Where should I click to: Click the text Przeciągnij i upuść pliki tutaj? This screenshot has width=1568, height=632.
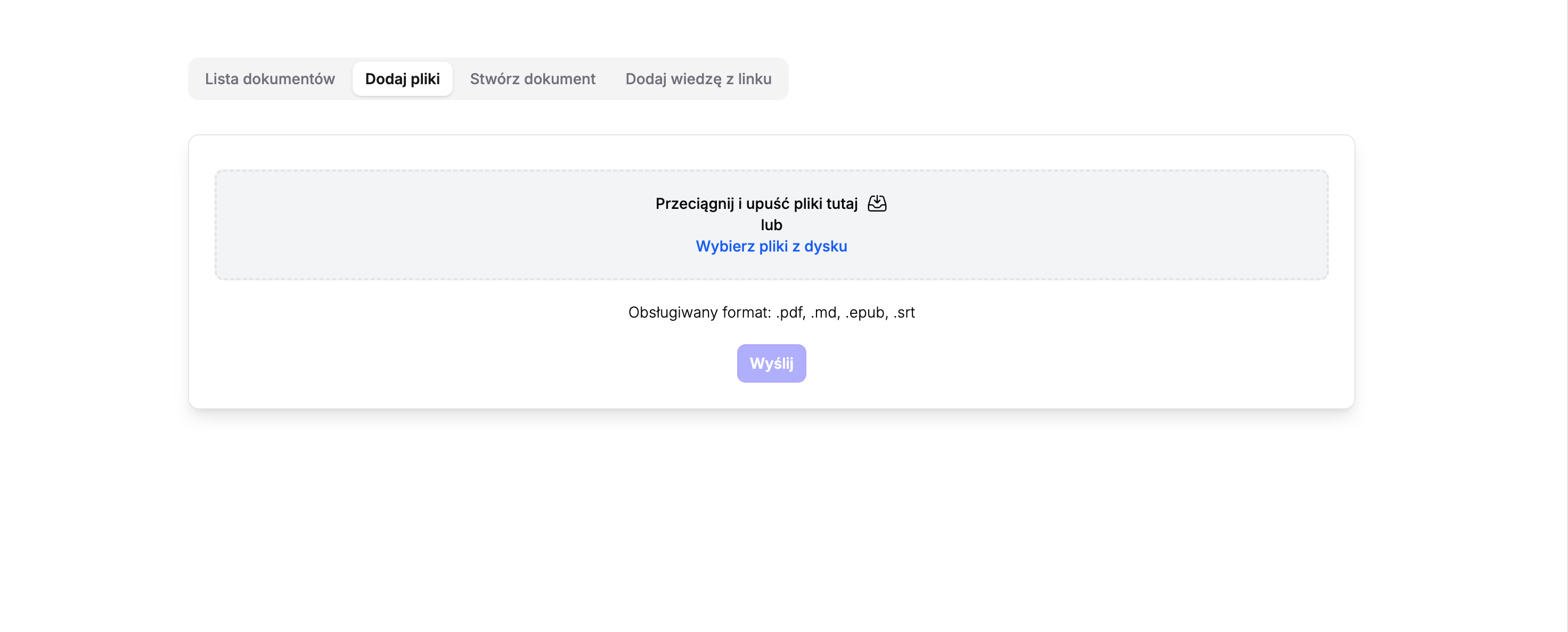click(x=756, y=204)
